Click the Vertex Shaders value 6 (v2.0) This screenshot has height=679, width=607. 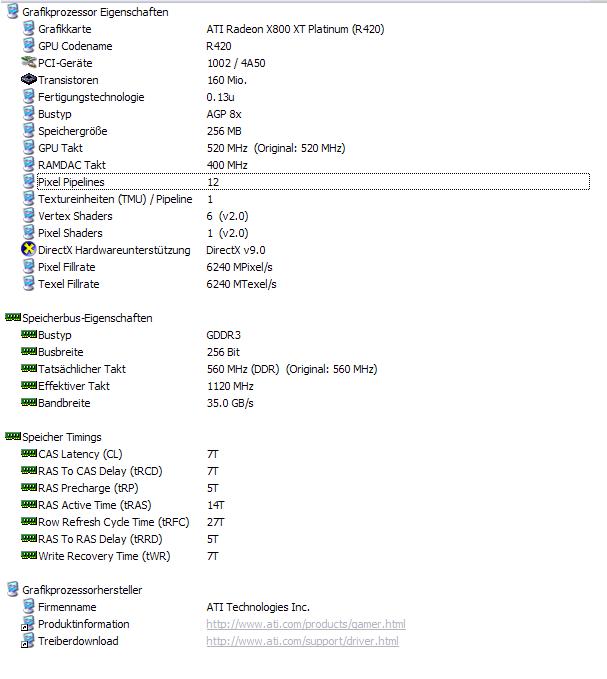coord(227,216)
